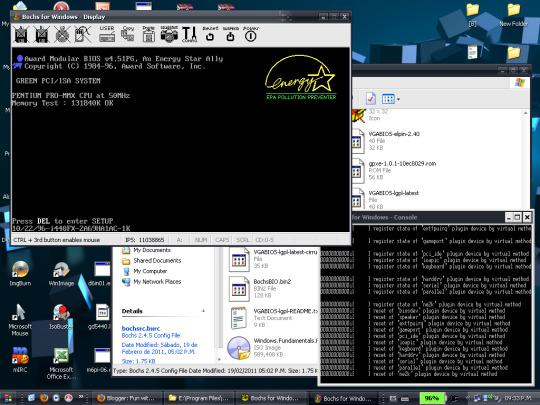This screenshot has width=540, height=405.
Task: Open Microsoft Office Excel desktop shortcut
Action: [61, 363]
